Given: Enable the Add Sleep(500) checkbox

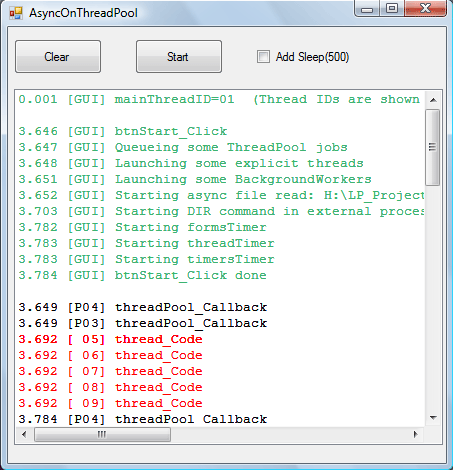Looking at the screenshot, I should tap(263, 57).
